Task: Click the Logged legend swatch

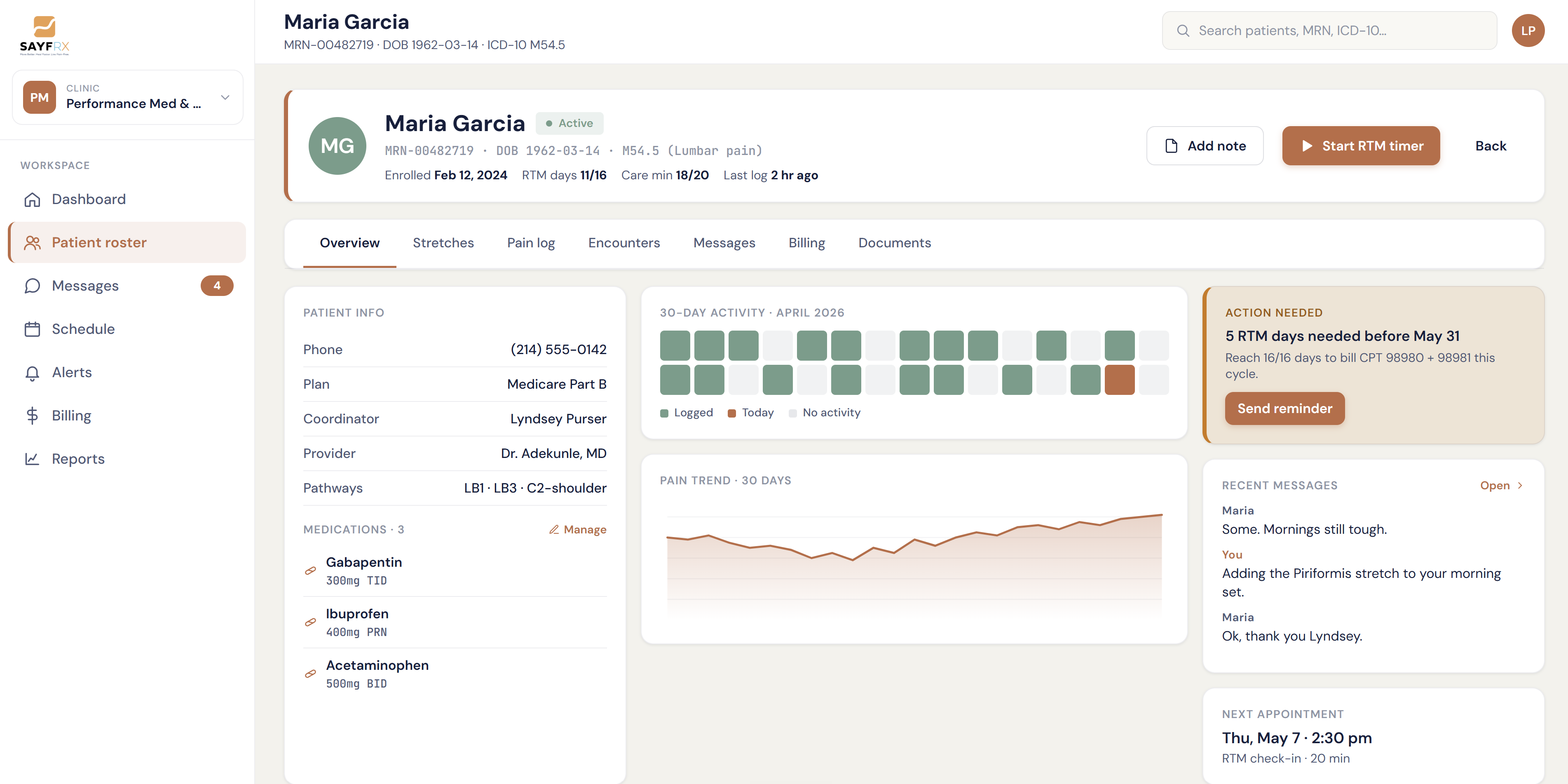Action: [x=664, y=413]
